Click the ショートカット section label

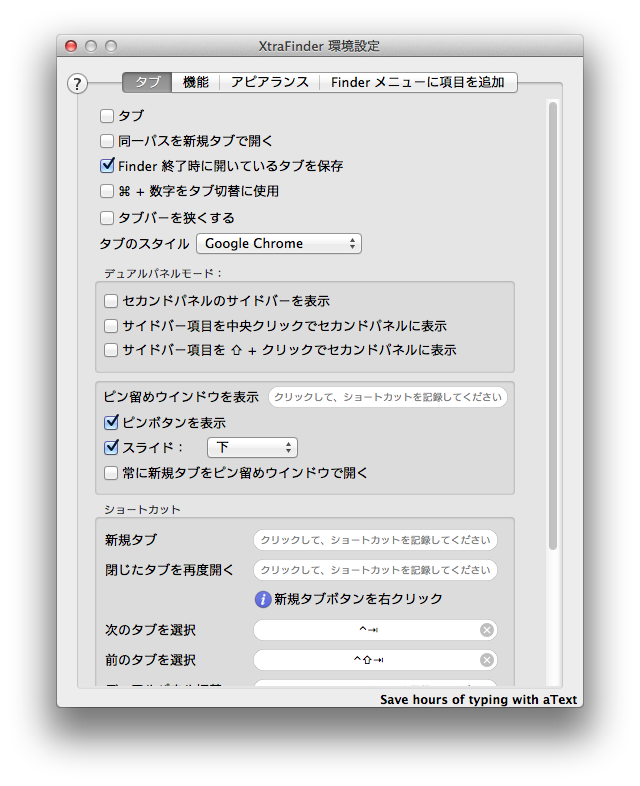tap(142, 509)
